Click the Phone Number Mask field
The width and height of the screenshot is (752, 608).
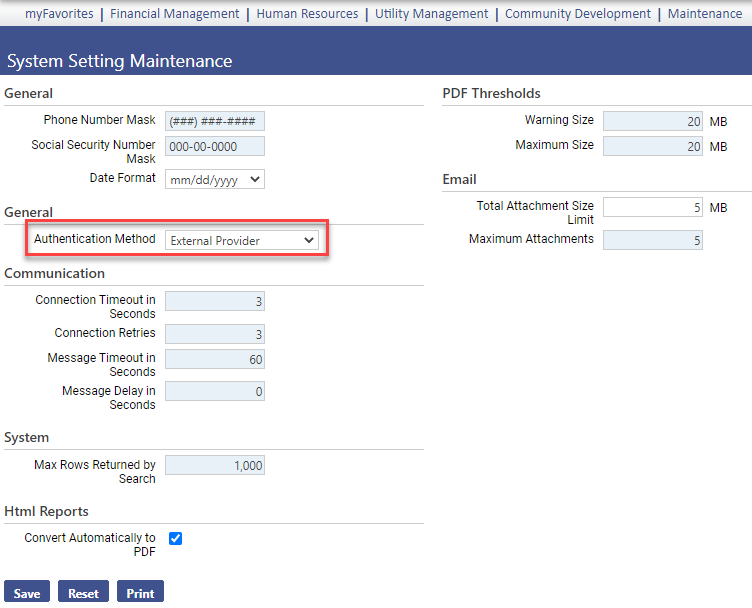(x=214, y=122)
